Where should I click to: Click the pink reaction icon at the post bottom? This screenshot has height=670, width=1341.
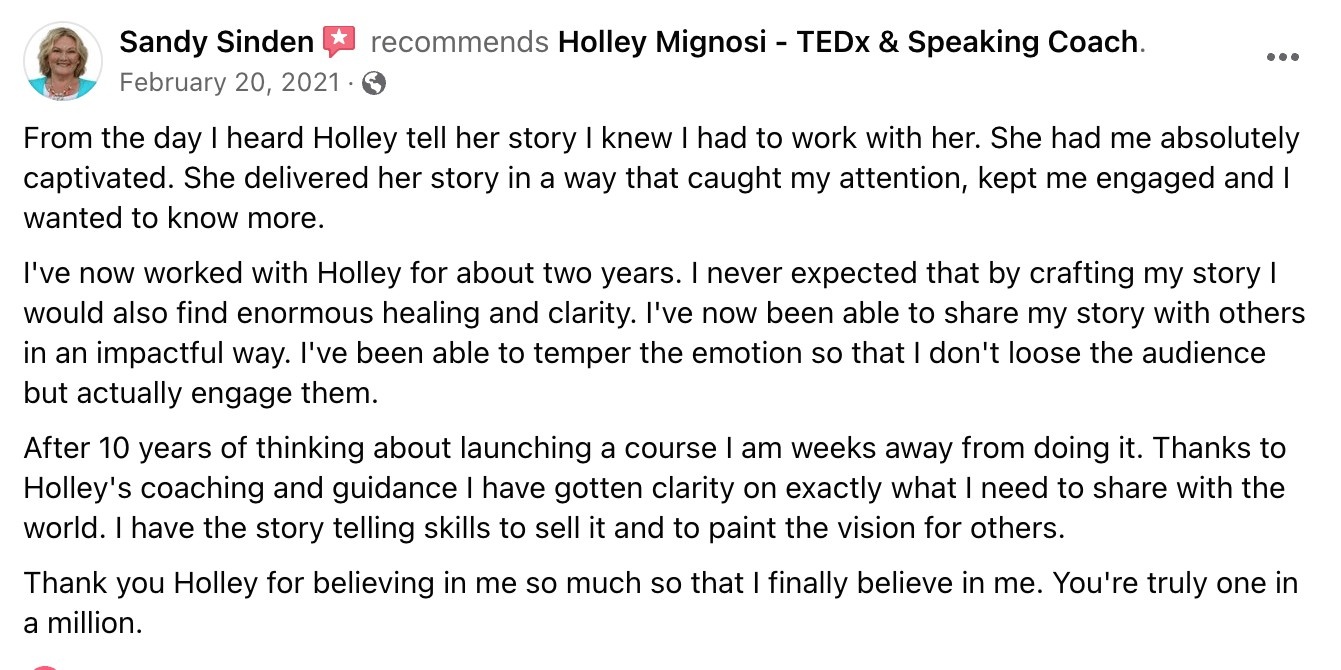pos(40,666)
